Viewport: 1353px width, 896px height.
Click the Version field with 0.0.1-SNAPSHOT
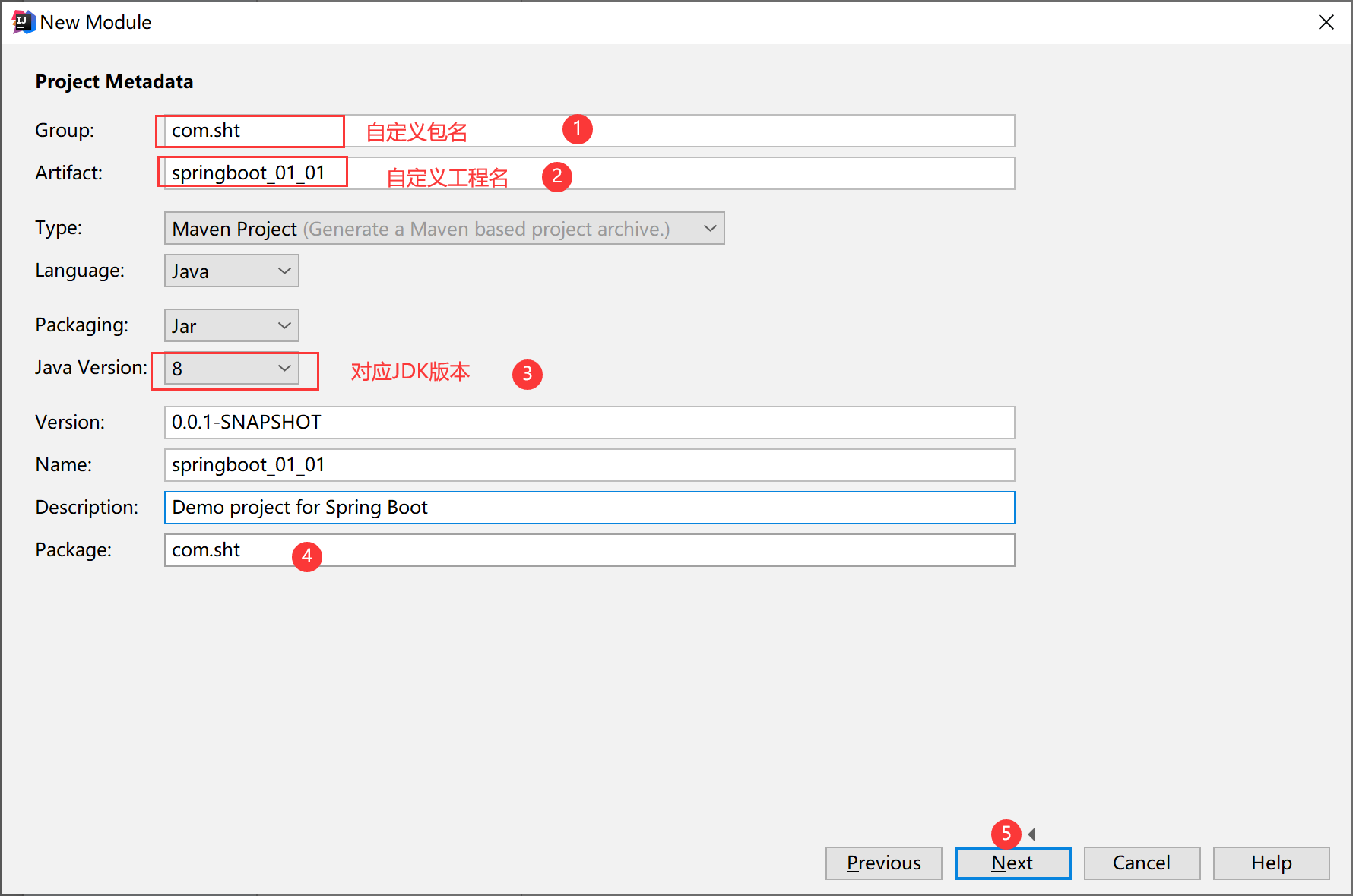coord(589,423)
